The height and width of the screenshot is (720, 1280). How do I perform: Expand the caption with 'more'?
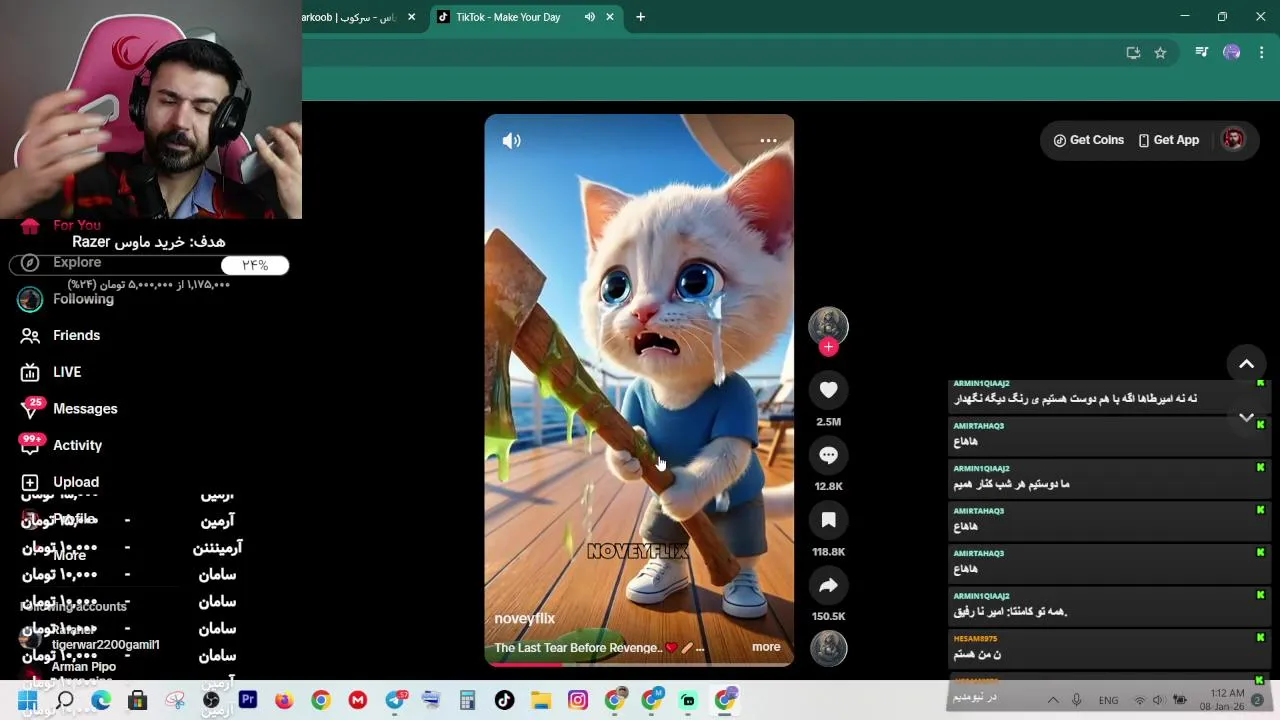(x=766, y=647)
